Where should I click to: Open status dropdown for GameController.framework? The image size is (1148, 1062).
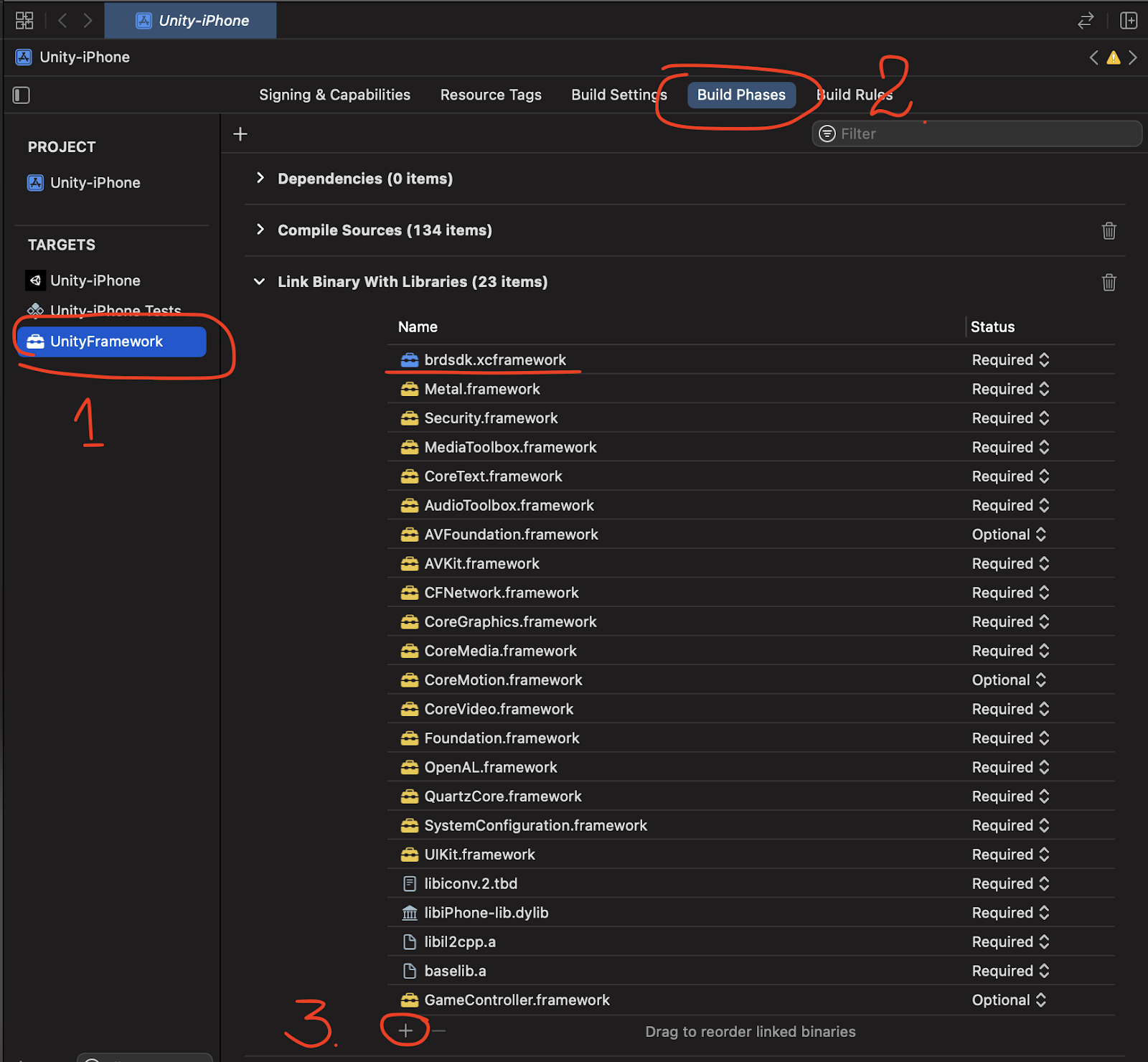click(x=1010, y=1000)
